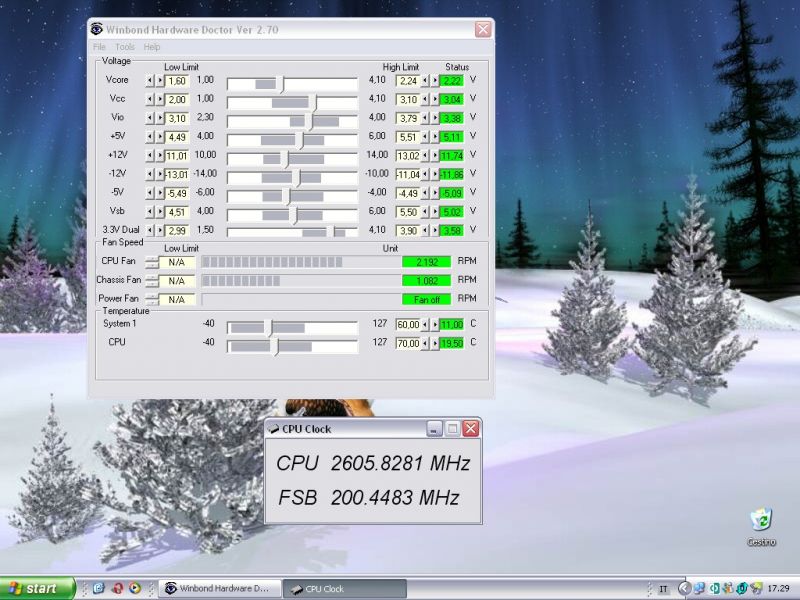Click the System 1 temperature slider thumb
The height and width of the screenshot is (600, 800).
pyautogui.click(x=270, y=328)
